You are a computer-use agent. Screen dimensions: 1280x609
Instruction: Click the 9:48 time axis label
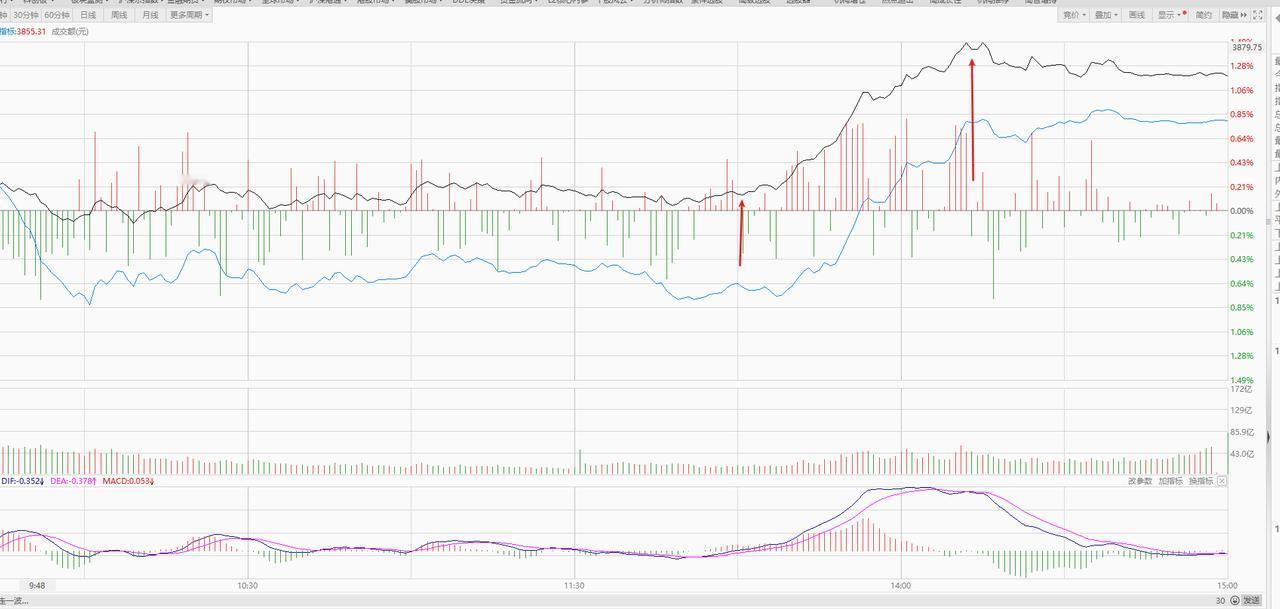click(37, 586)
